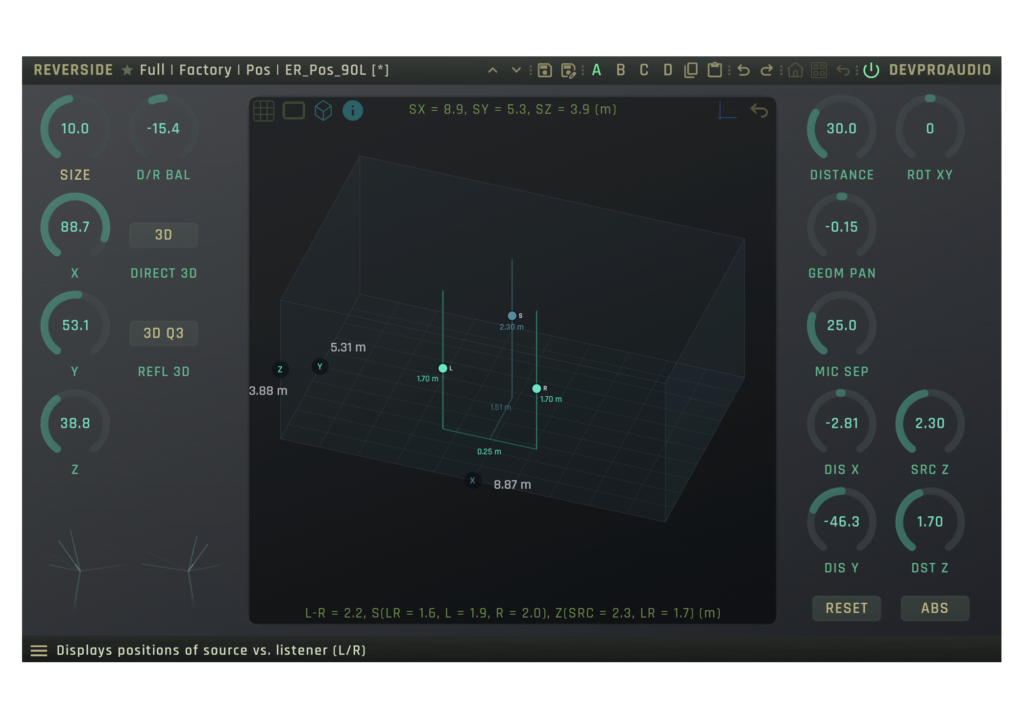
Task: Toggle the plugin power bypass button
Action: point(871,70)
